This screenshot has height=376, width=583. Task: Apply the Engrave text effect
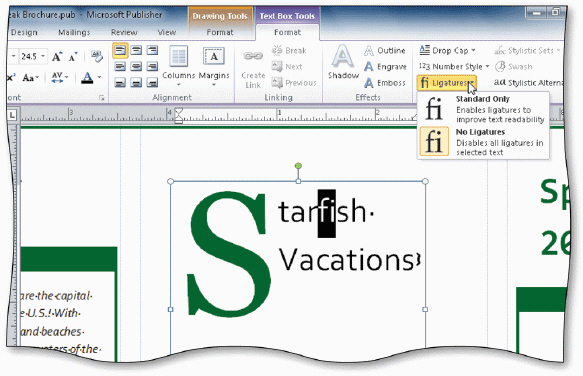(385, 67)
